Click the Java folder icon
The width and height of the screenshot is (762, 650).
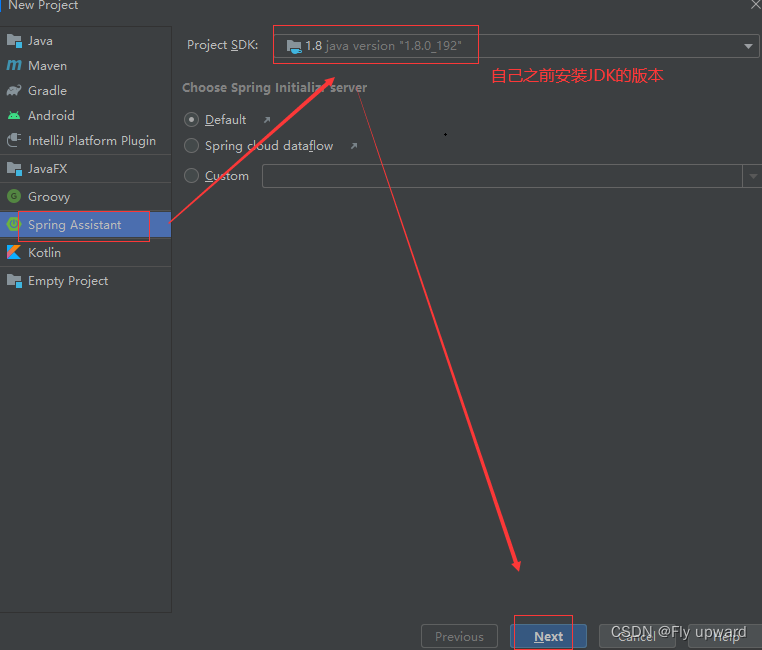click(x=14, y=41)
